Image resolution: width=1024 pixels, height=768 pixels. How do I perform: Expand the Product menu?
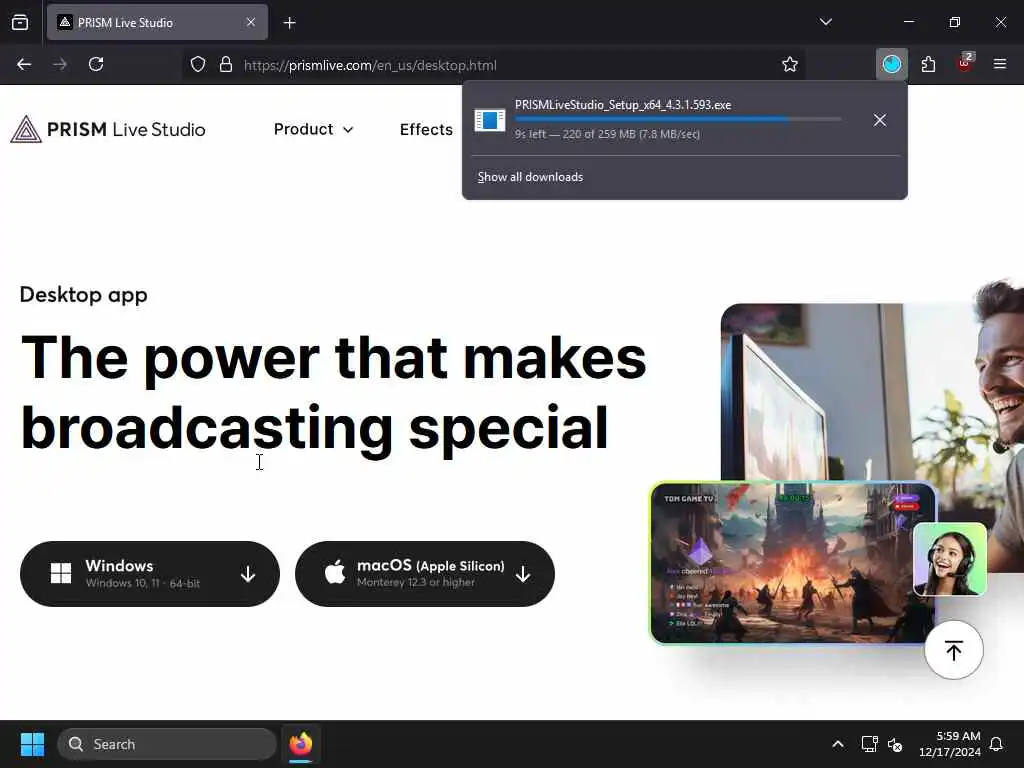click(x=313, y=129)
